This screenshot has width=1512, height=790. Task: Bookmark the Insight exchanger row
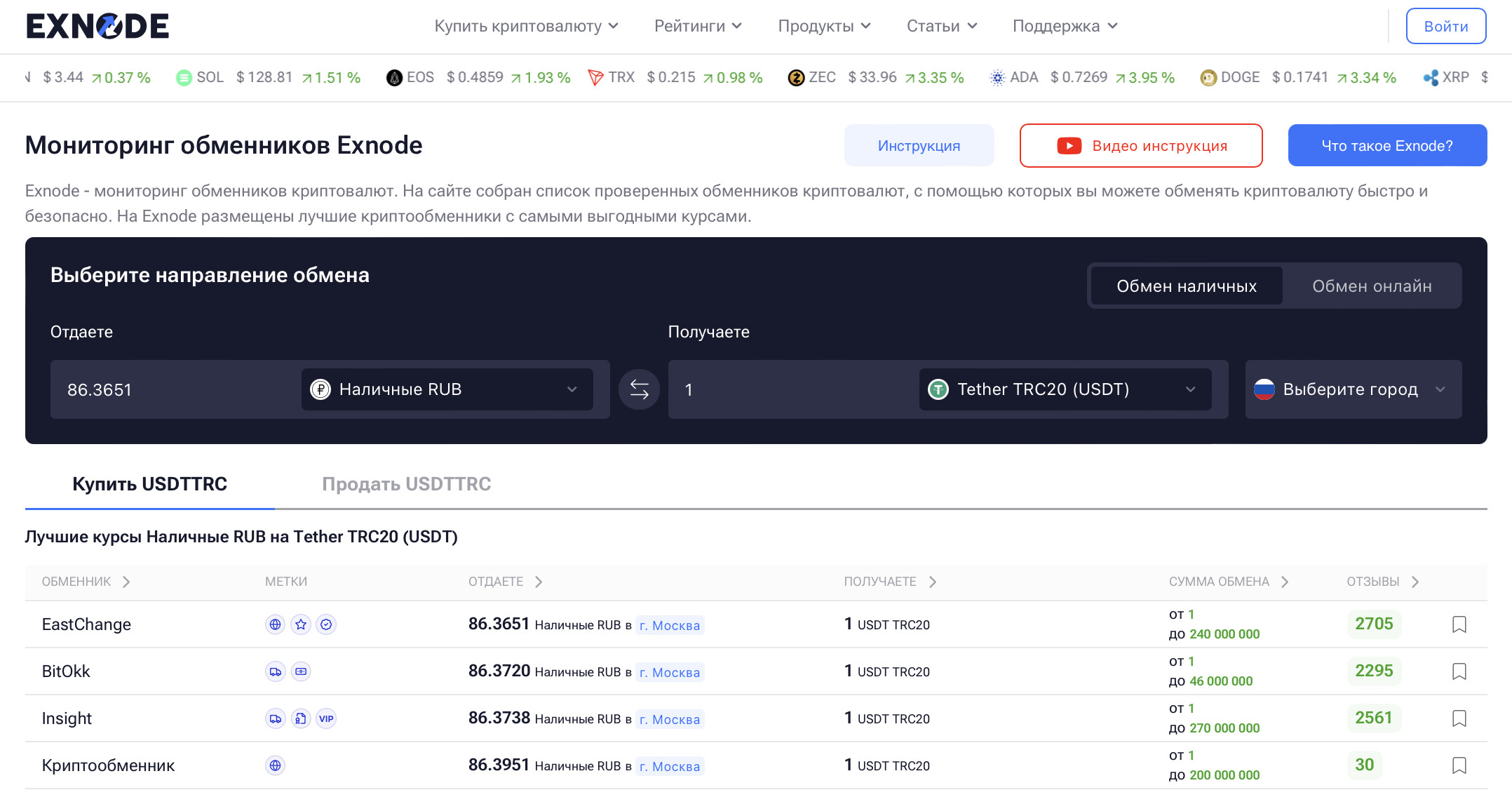1459,718
